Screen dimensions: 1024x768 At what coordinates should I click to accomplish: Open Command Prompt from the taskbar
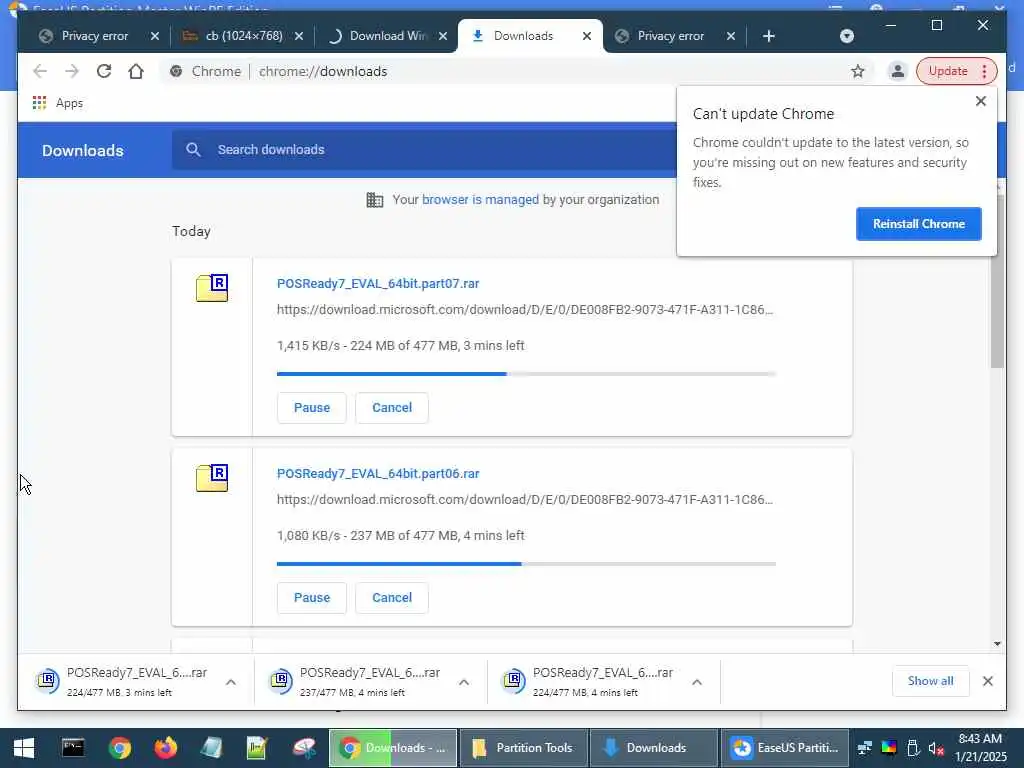(x=72, y=748)
